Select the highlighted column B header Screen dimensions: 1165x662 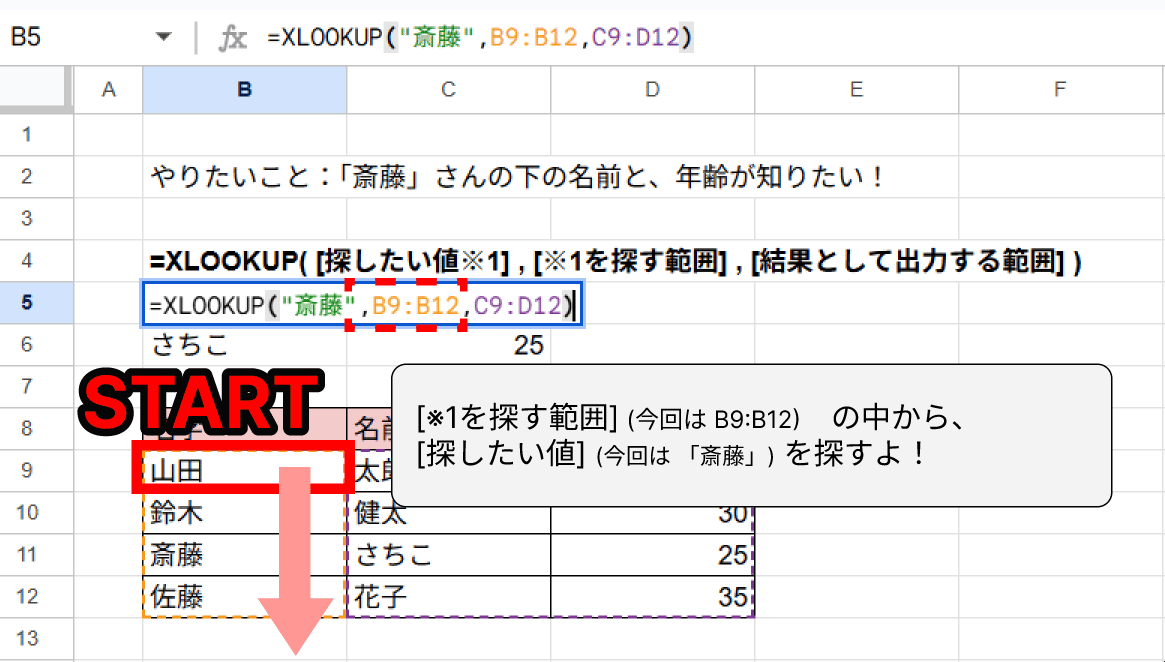coord(245,90)
